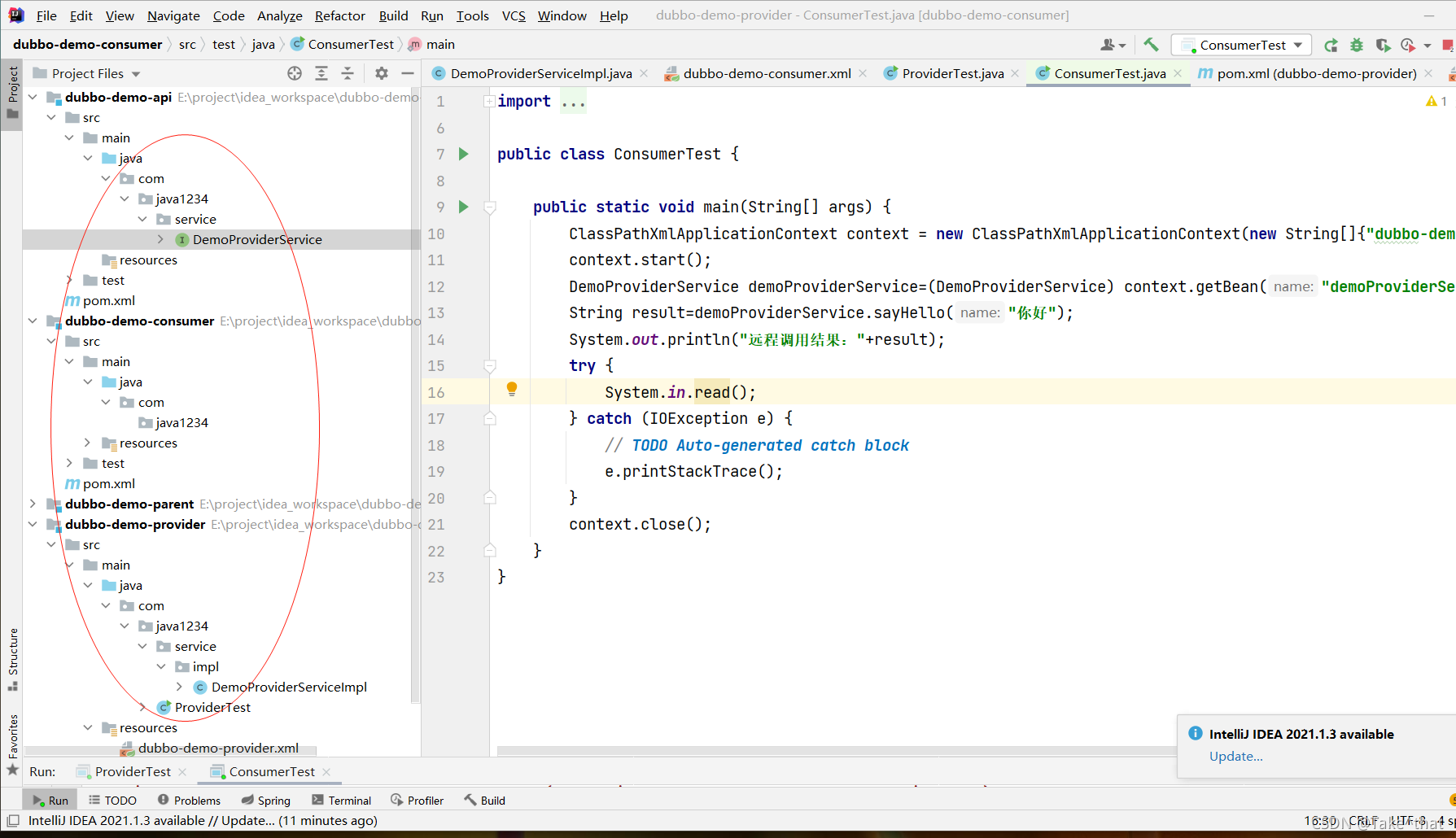The image size is (1456, 838).
Task: Click the Select Opened File target icon
Action: (x=295, y=73)
